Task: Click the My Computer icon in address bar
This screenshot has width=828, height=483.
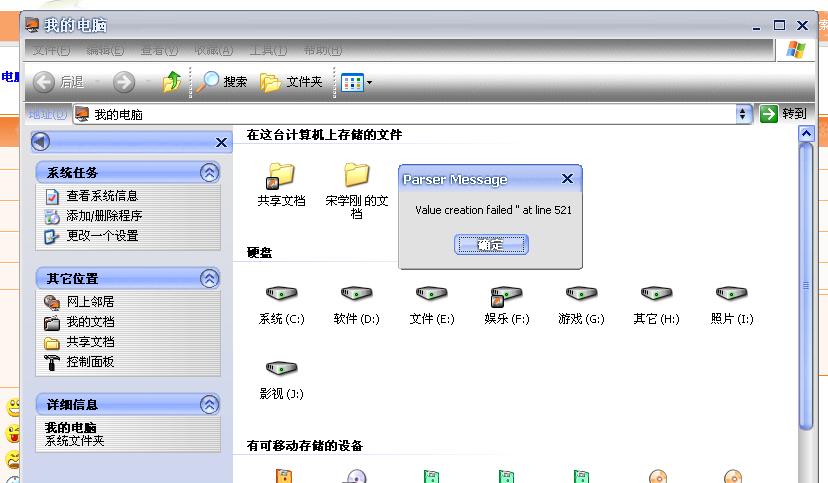Action: (81, 113)
